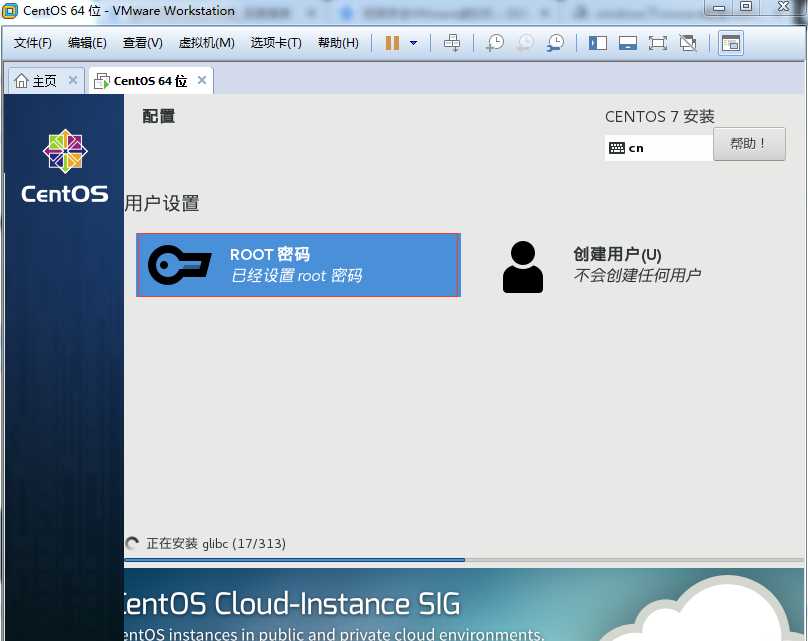808x641 pixels.
Task: Click the installing spinner icon
Action: coord(132,544)
